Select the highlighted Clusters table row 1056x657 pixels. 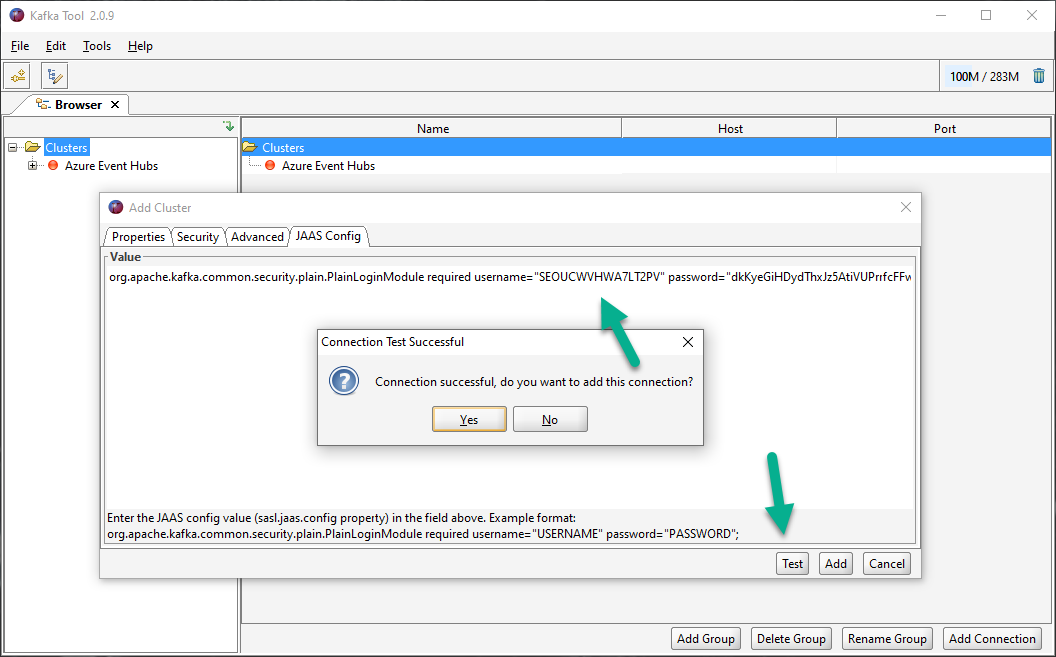646,147
